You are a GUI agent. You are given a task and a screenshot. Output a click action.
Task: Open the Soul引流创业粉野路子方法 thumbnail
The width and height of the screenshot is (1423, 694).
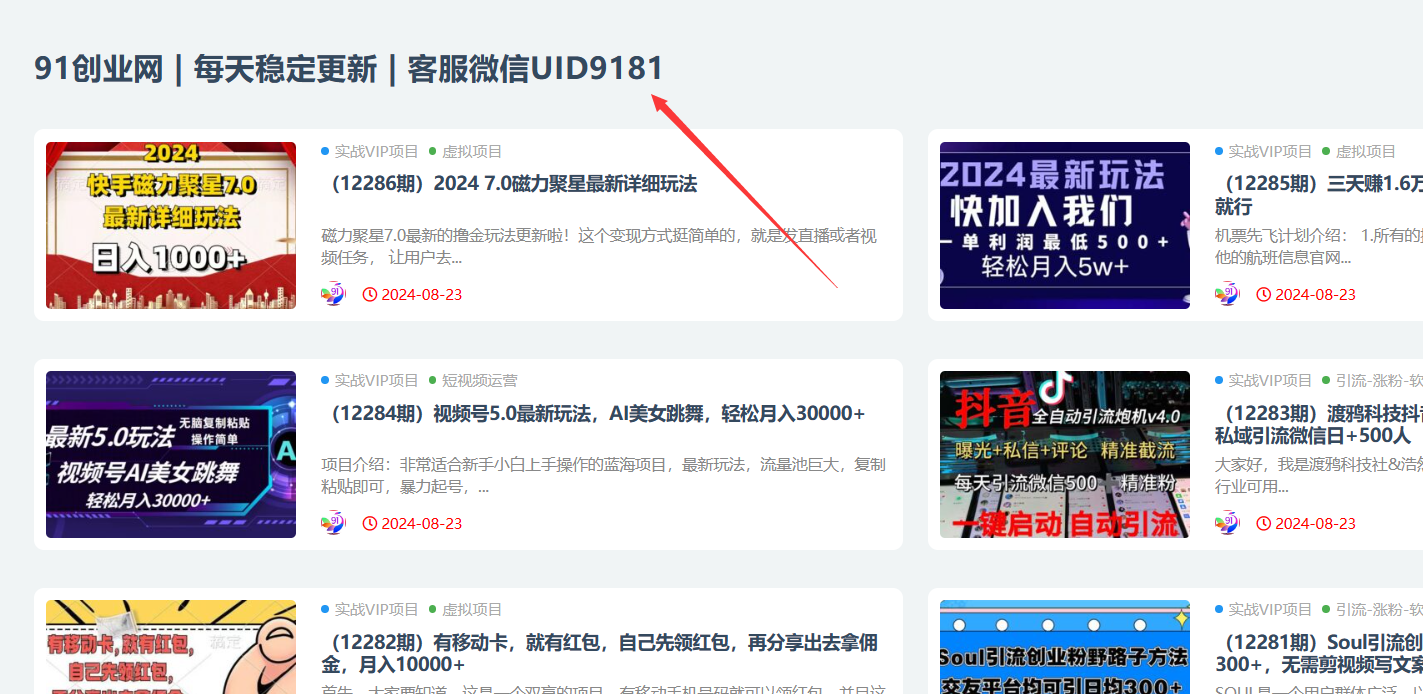(x=1065, y=647)
